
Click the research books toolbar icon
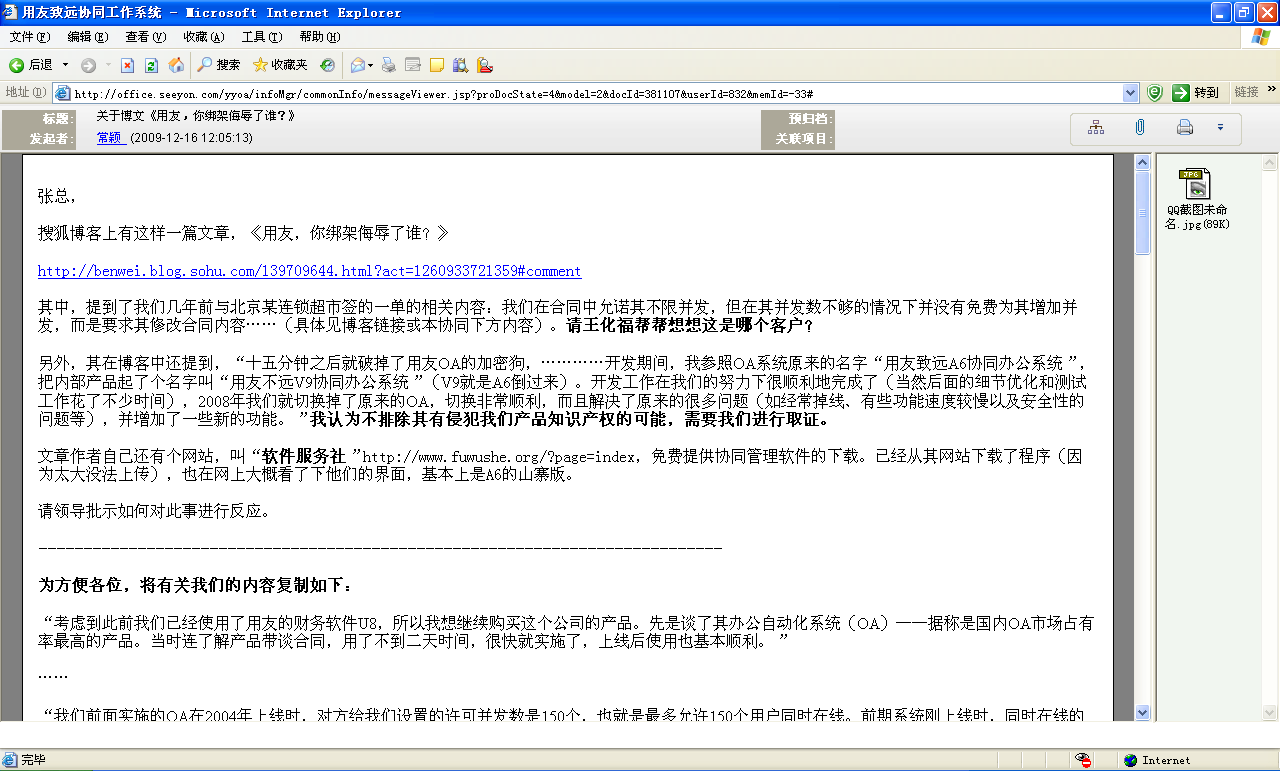point(460,65)
